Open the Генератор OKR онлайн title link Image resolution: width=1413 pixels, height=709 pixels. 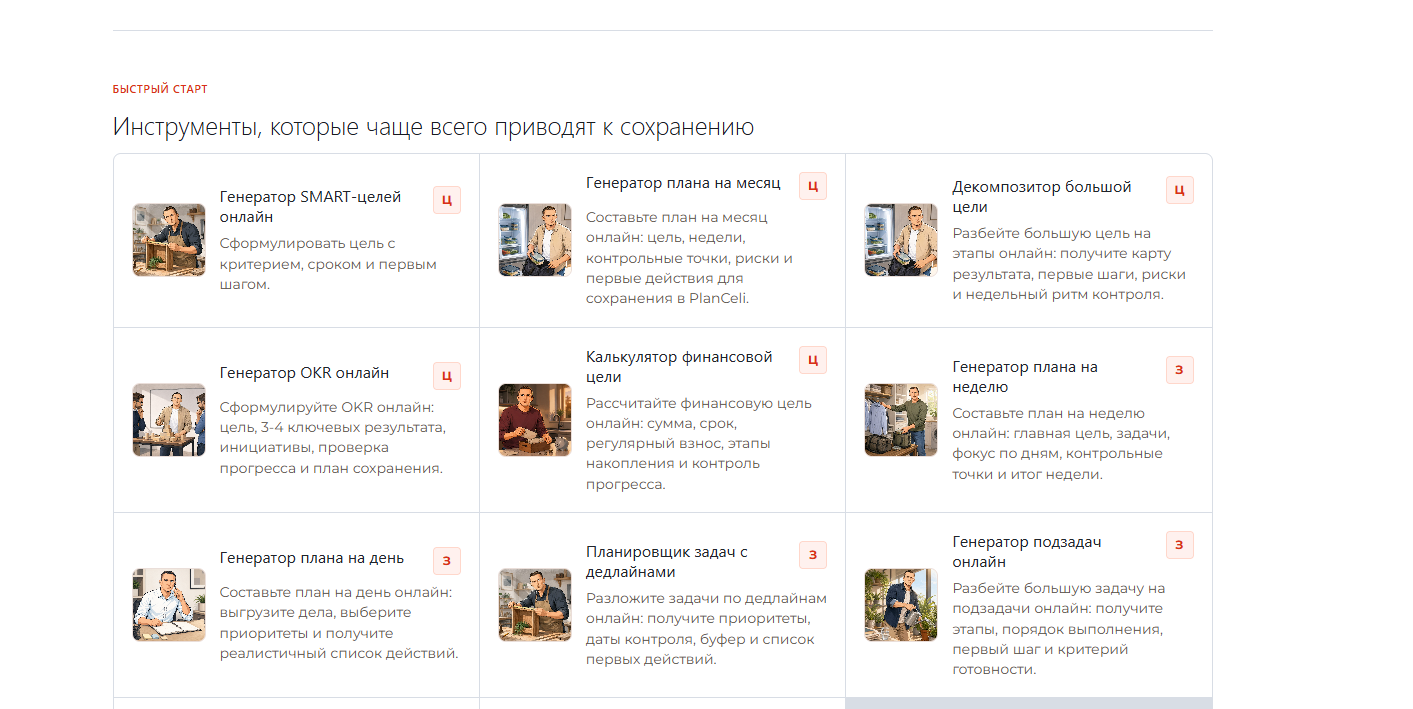[x=304, y=373]
